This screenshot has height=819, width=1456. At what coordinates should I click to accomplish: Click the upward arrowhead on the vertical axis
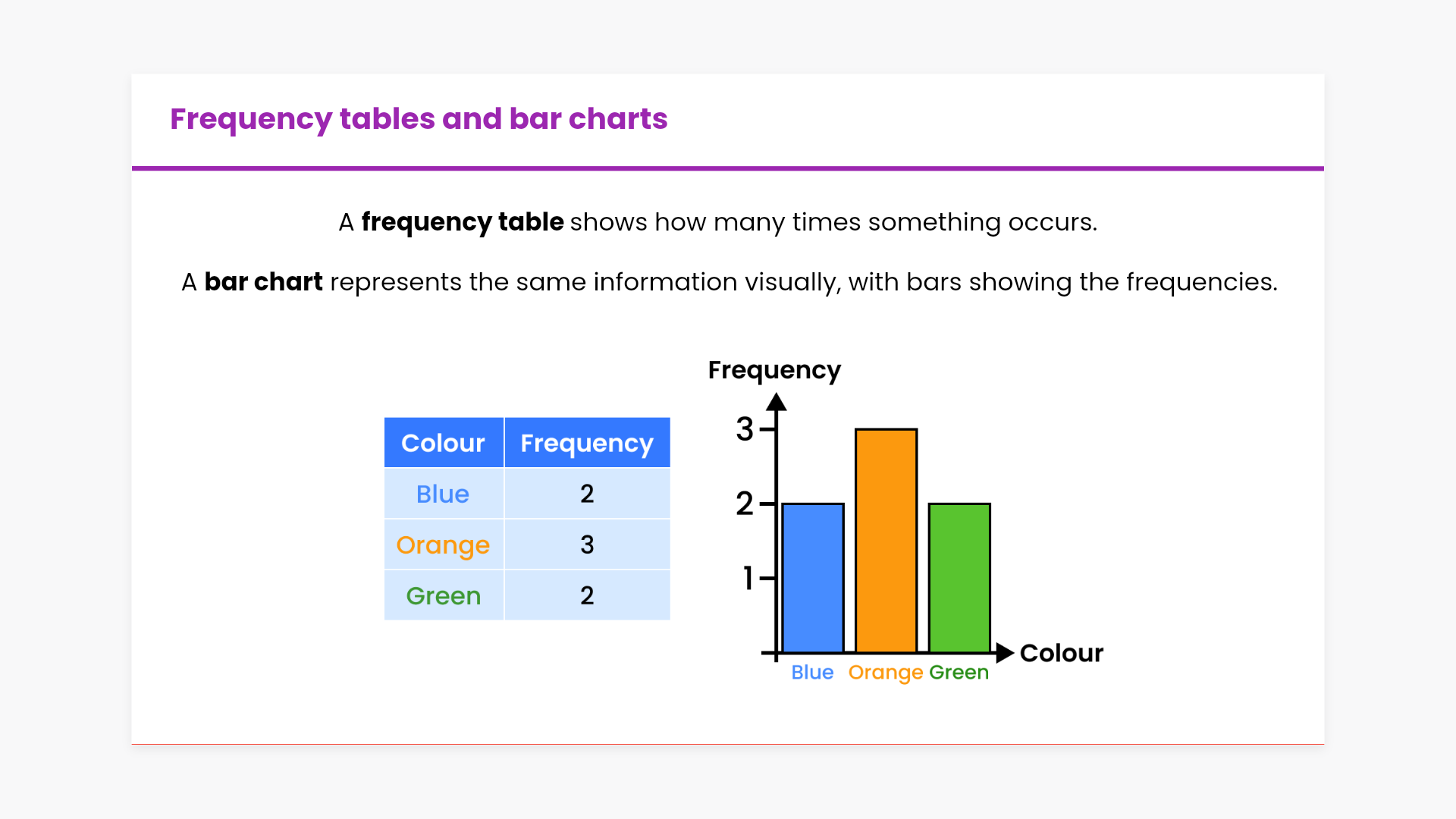pyautogui.click(x=776, y=402)
